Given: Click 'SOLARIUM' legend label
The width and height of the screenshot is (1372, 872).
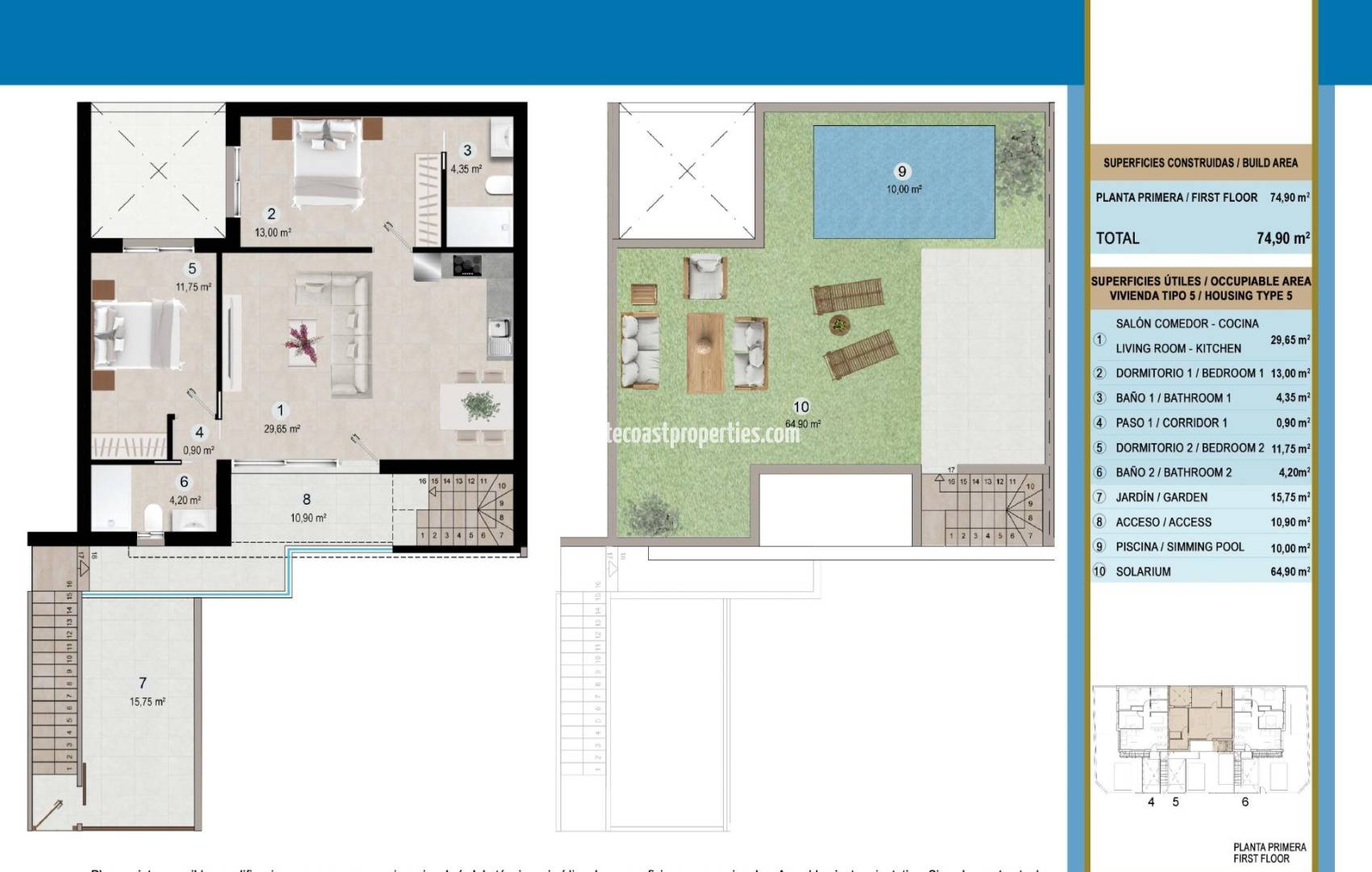Looking at the screenshot, I should tap(1143, 572).
